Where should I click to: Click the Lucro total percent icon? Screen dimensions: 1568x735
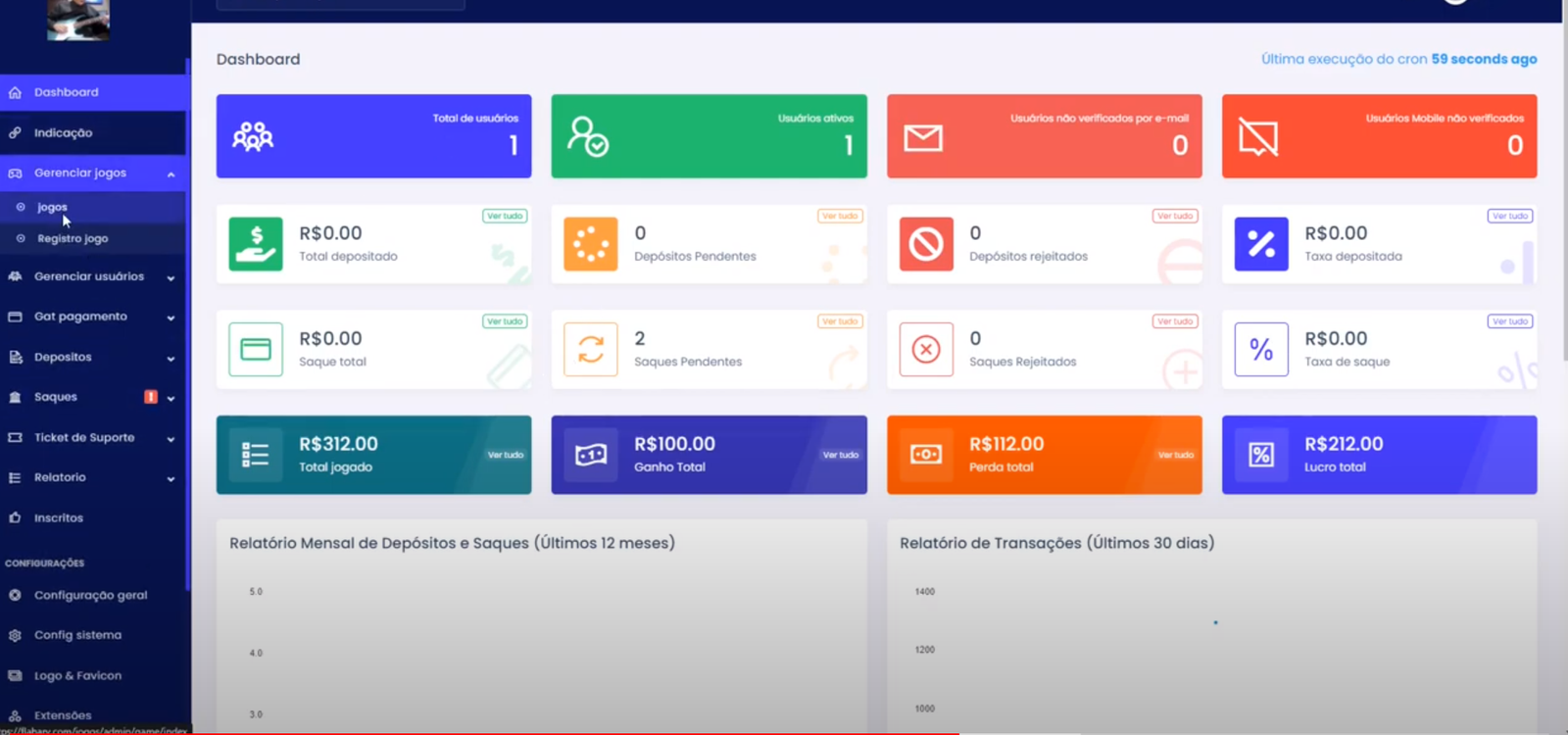pos(1261,455)
